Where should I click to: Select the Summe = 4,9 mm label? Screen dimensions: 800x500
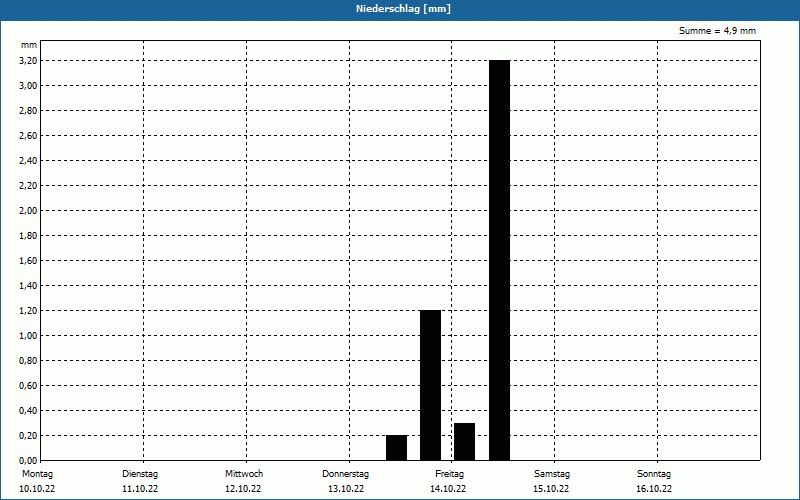pos(717,31)
